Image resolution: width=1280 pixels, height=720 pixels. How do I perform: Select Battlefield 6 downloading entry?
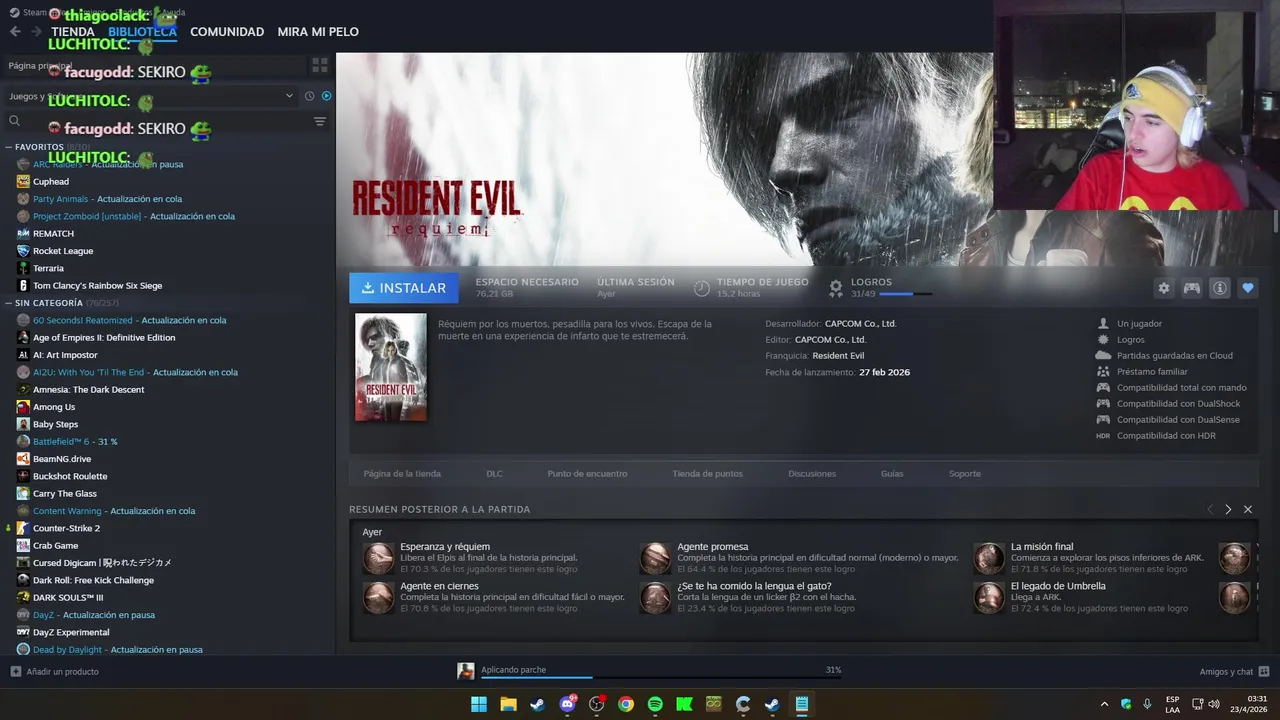(75, 442)
